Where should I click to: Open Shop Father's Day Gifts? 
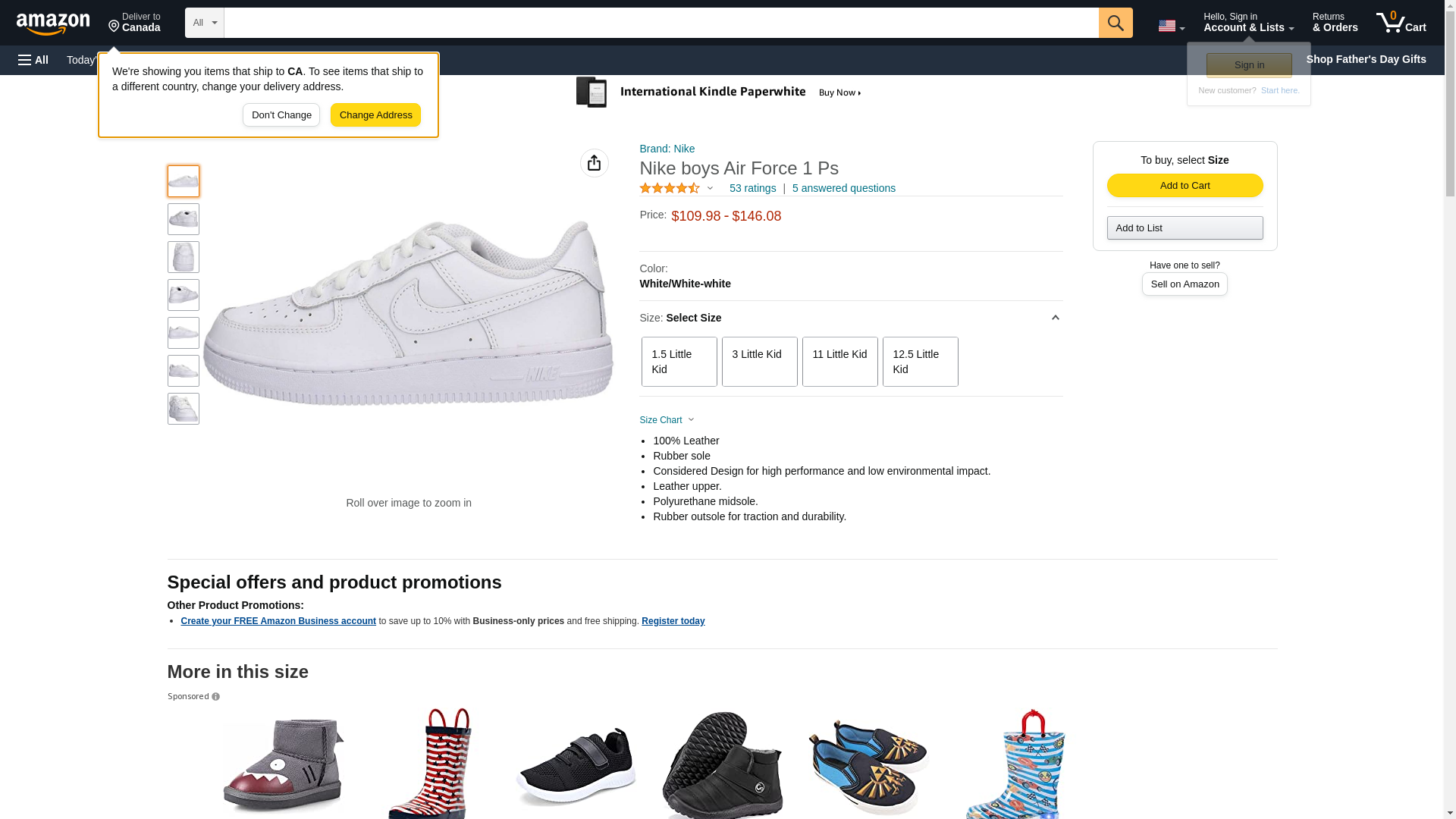pyautogui.click(x=1365, y=59)
